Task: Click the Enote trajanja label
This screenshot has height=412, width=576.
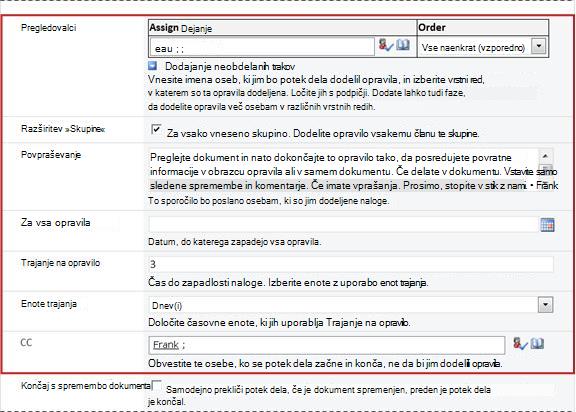Action: coord(49,304)
